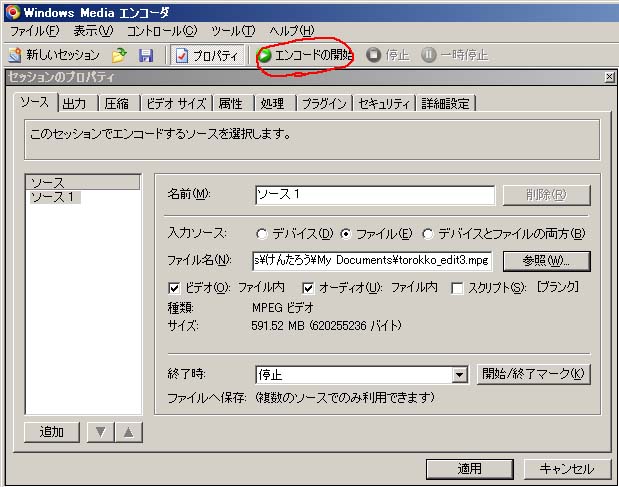Move source down with the down arrow button

(x=101, y=432)
